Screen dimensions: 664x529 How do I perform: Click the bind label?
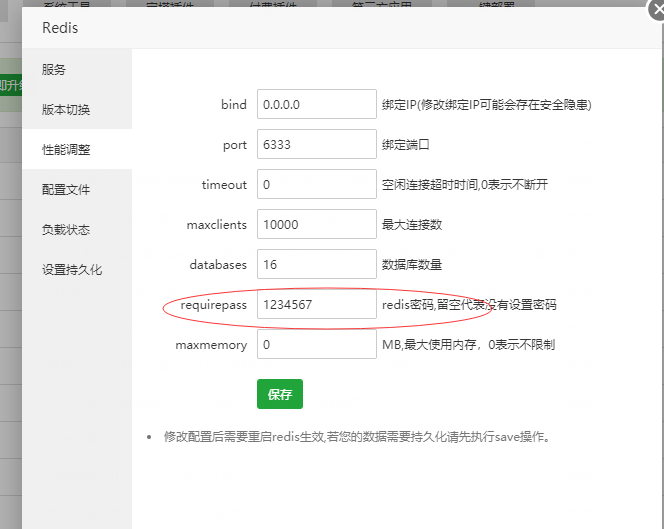pyautogui.click(x=234, y=105)
